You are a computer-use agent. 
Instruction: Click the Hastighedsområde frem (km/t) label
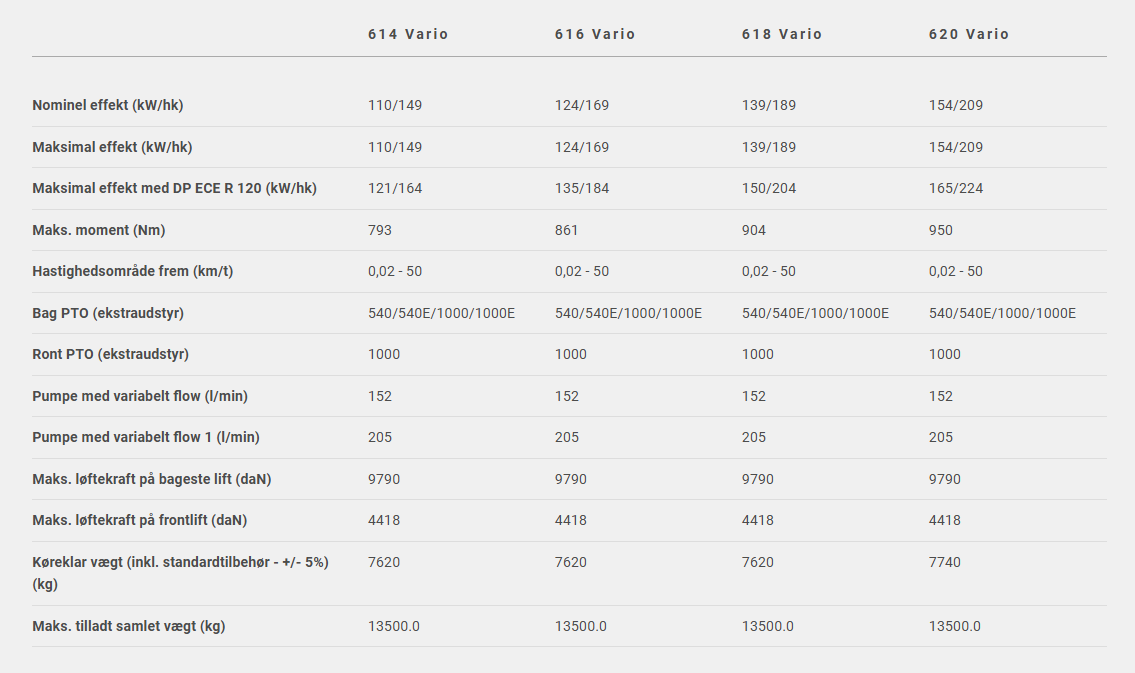click(132, 271)
